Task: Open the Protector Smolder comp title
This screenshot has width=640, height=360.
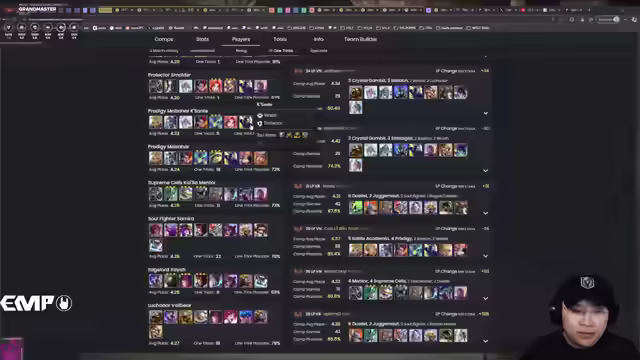Action: [169, 75]
